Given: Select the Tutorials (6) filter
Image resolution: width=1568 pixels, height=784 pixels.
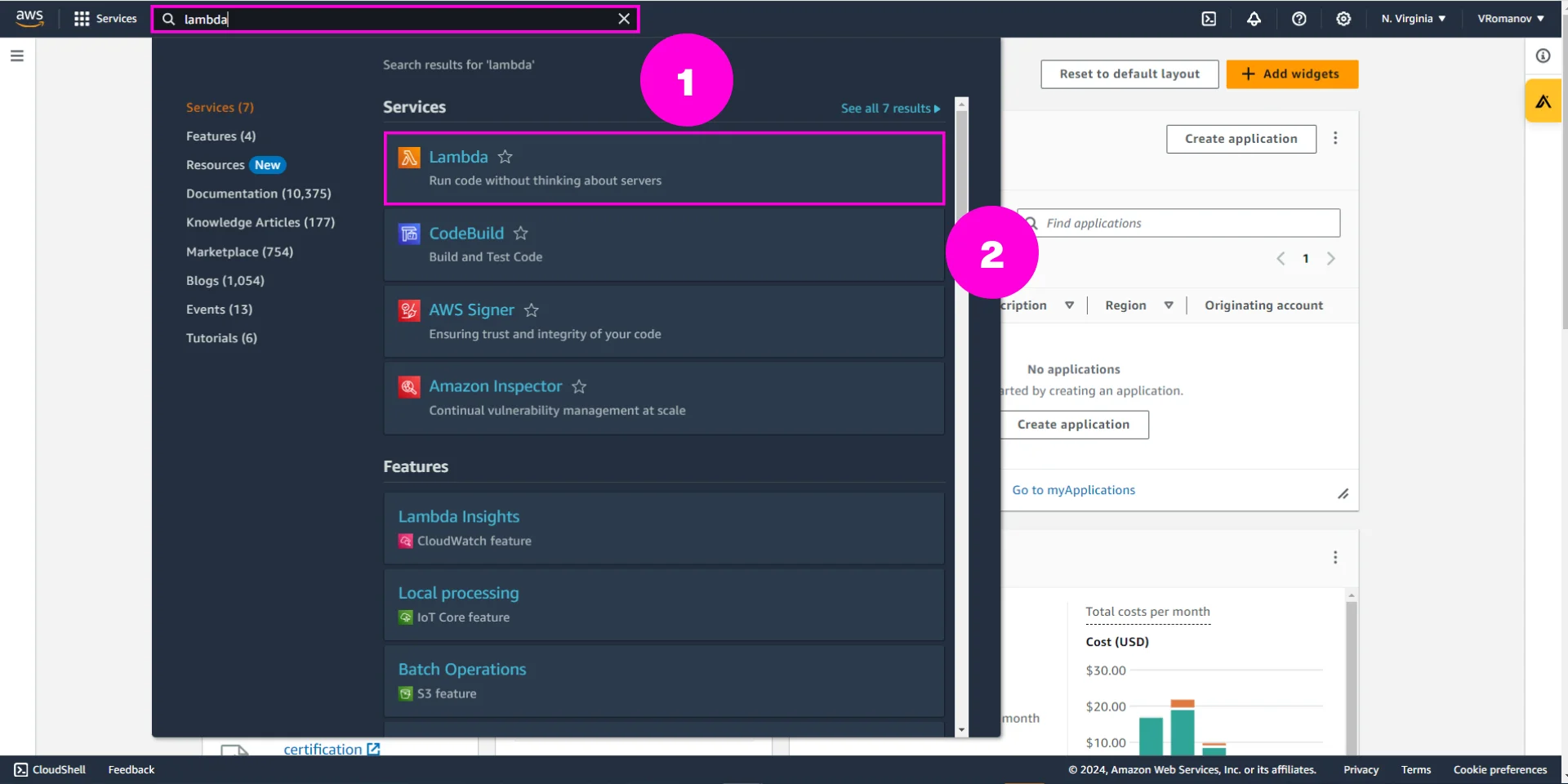Looking at the screenshot, I should (221, 337).
